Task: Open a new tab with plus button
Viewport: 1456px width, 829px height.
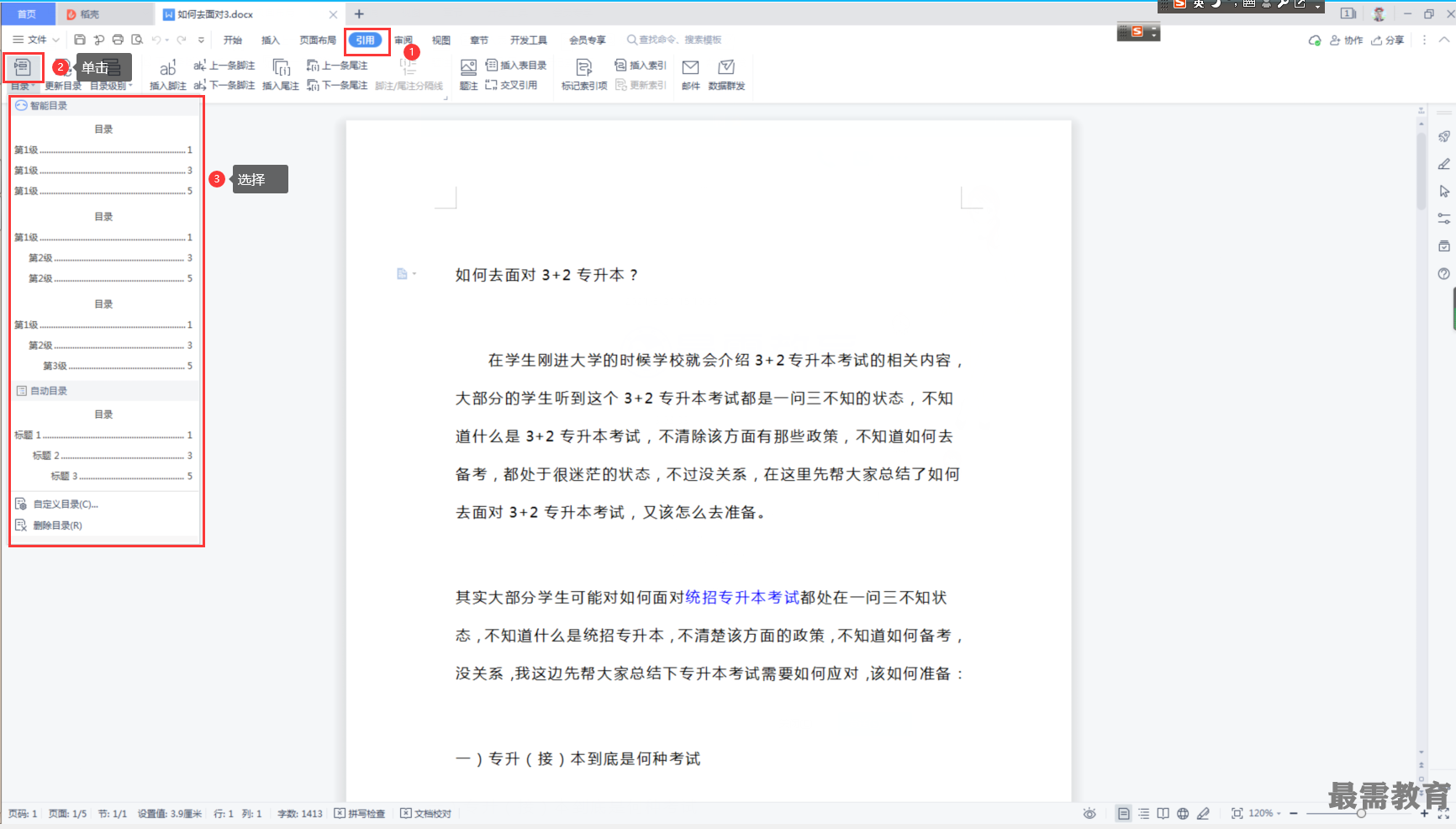Action: (x=359, y=13)
